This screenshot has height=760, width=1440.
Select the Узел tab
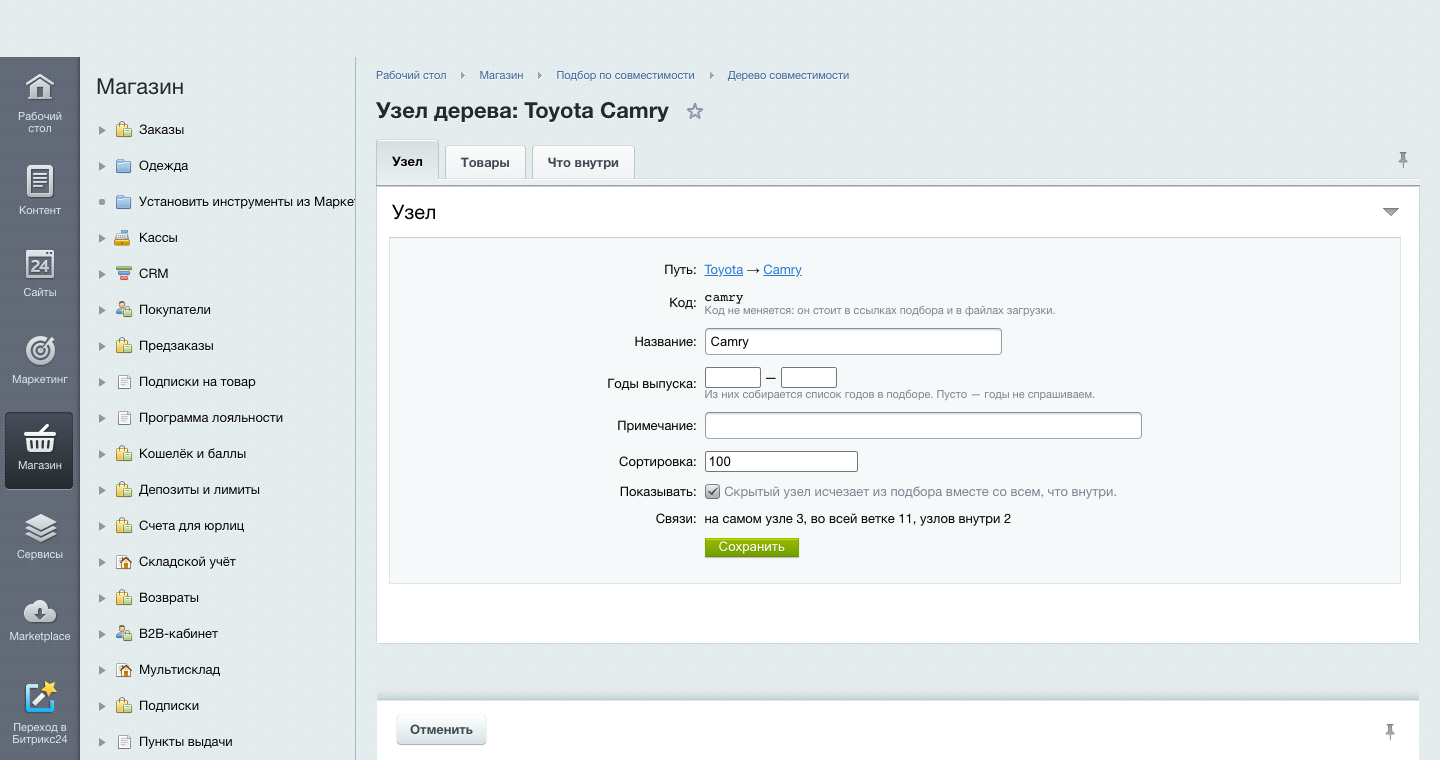(x=407, y=161)
